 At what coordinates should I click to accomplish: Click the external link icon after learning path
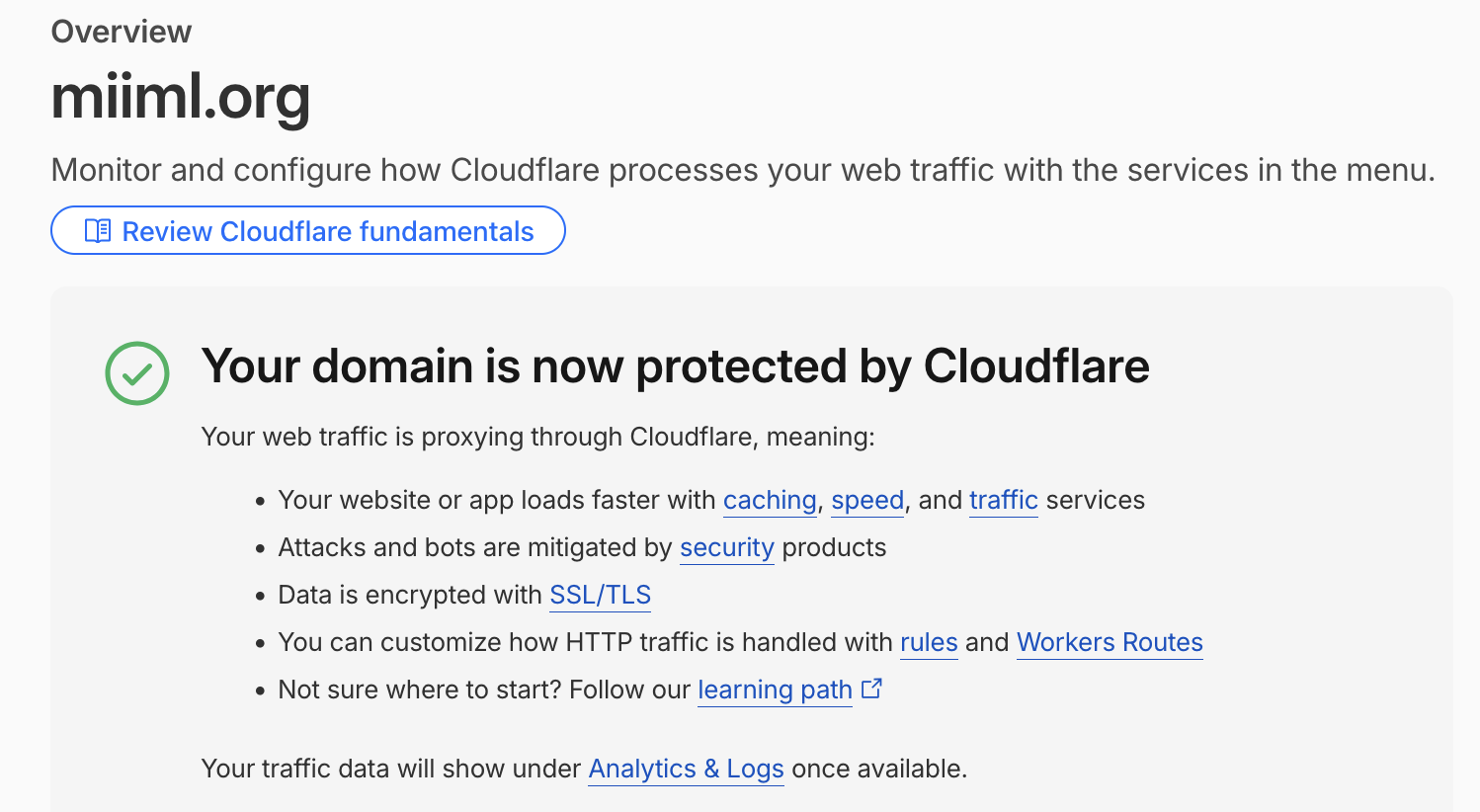871,689
